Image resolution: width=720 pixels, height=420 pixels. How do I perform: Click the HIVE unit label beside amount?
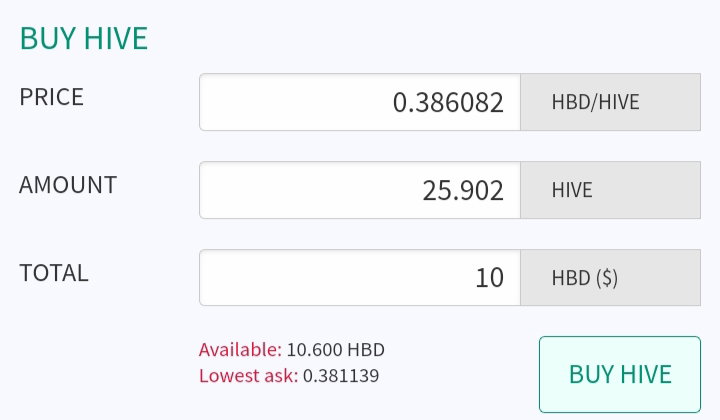[x=572, y=190]
